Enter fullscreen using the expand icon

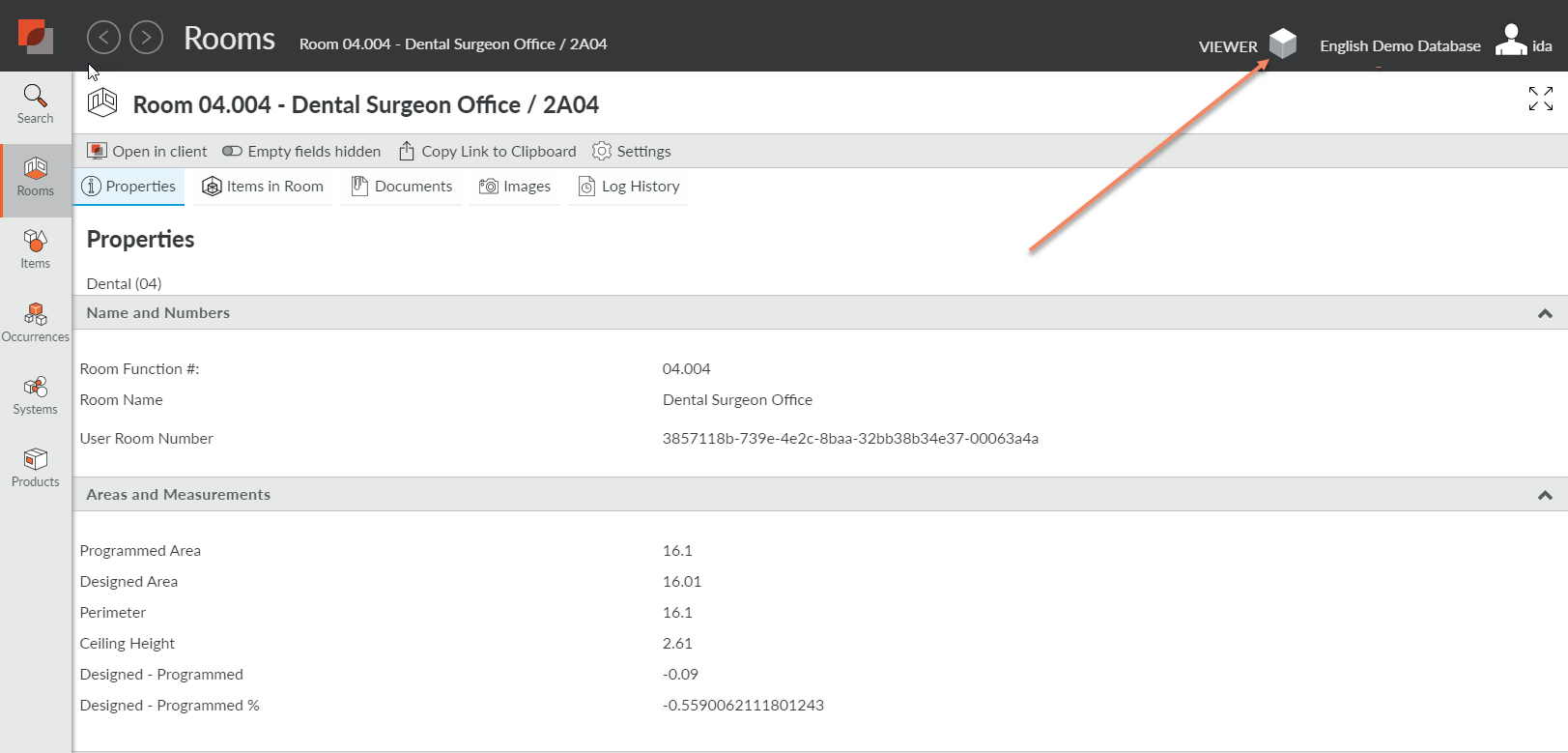click(x=1540, y=99)
